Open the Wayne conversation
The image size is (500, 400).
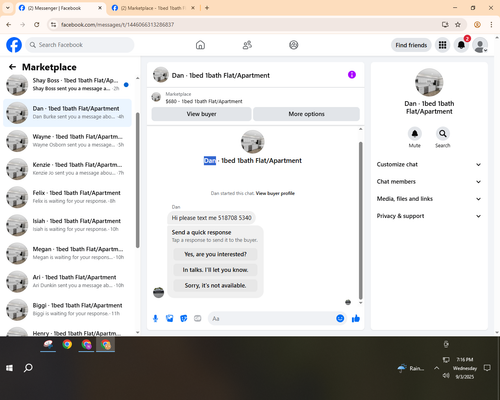click(67, 141)
